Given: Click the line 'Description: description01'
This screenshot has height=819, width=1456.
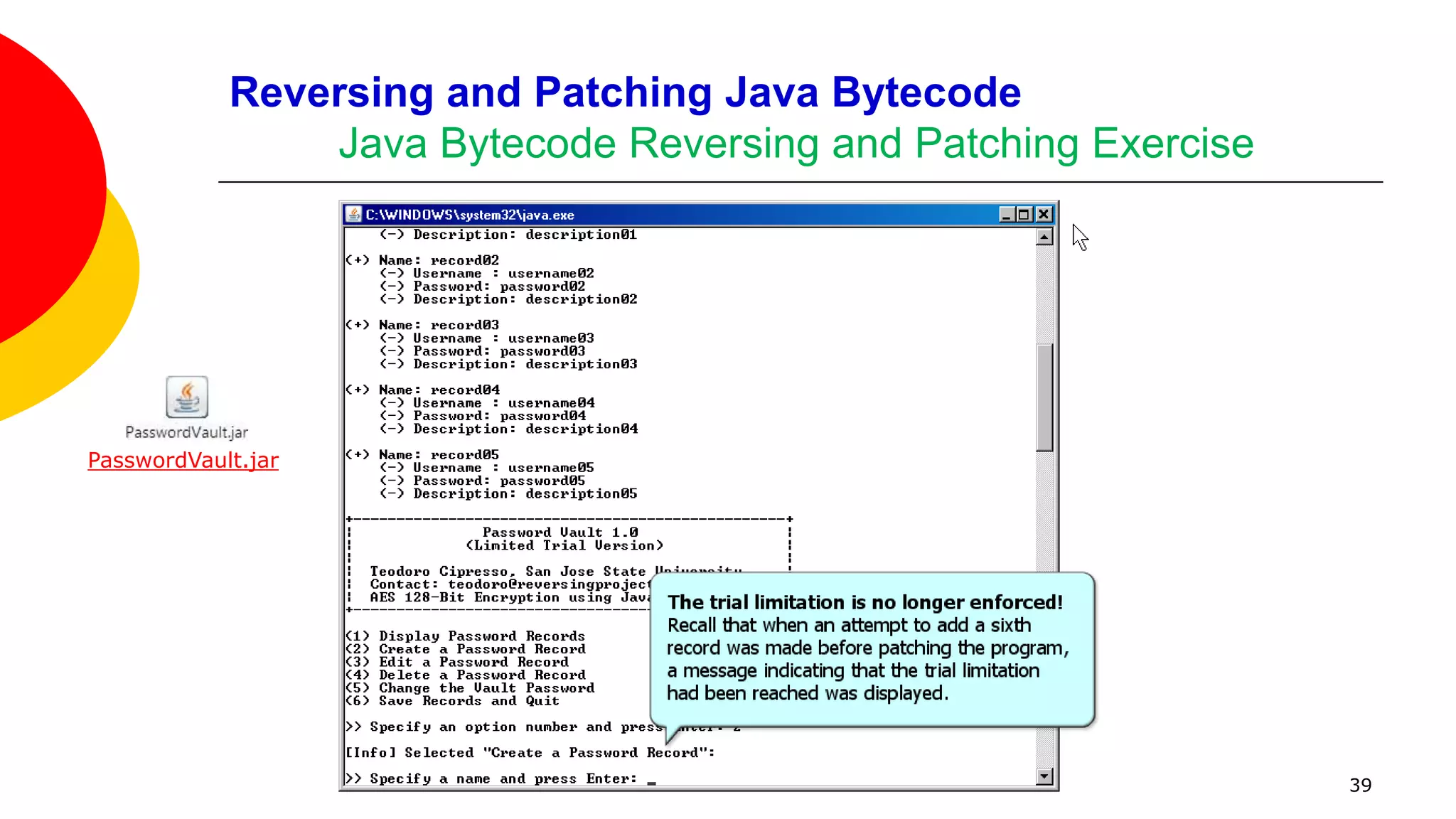Looking at the screenshot, I should 508,235.
